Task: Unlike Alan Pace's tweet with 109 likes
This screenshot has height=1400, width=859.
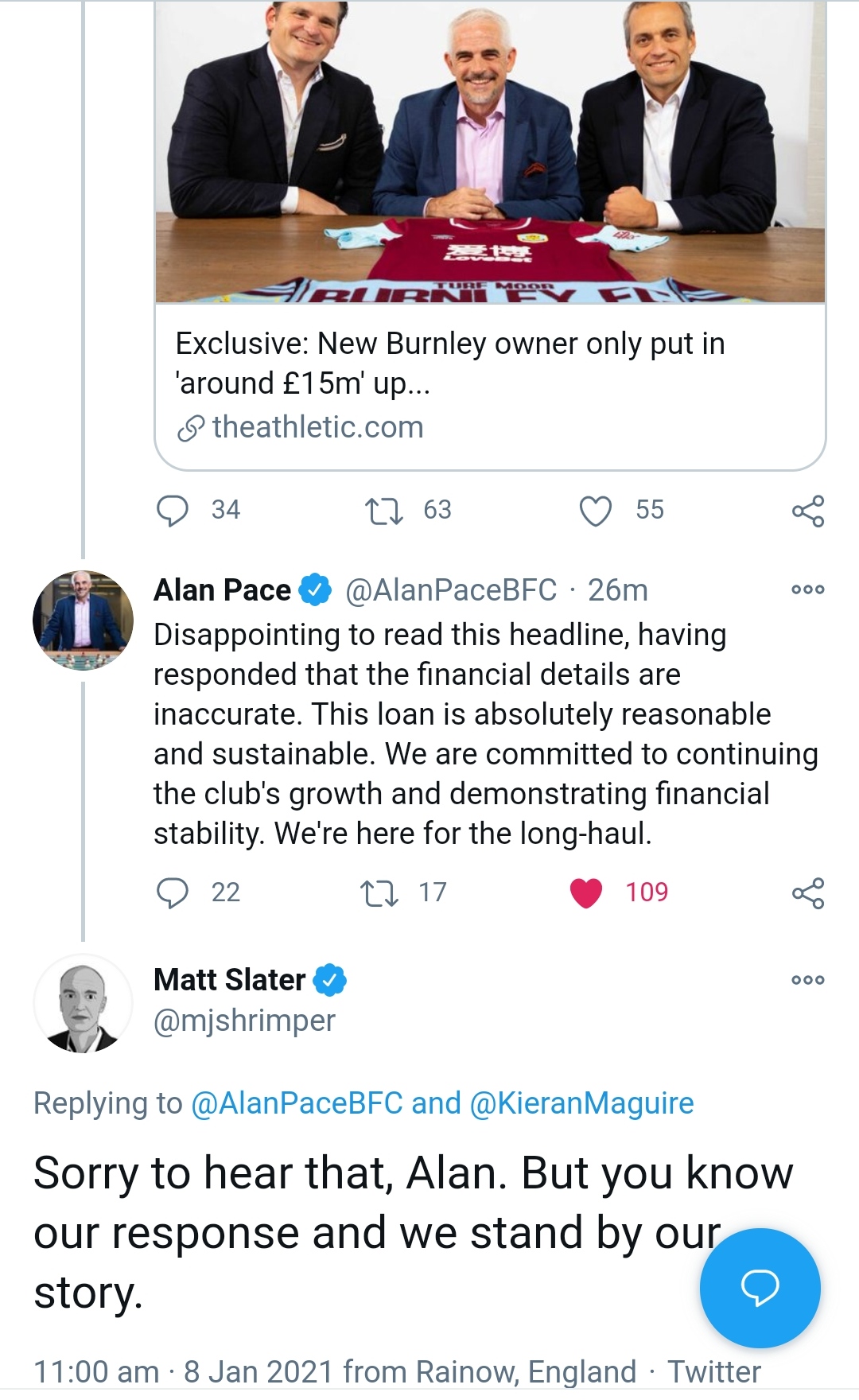Action: (587, 892)
